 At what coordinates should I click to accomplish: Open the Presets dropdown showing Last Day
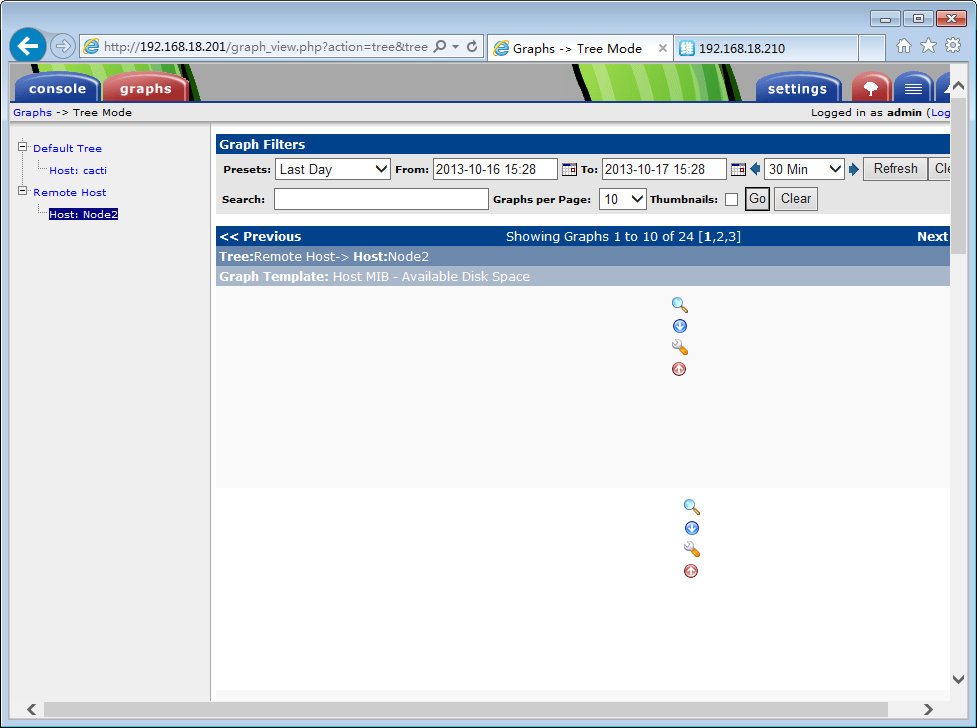tap(333, 169)
